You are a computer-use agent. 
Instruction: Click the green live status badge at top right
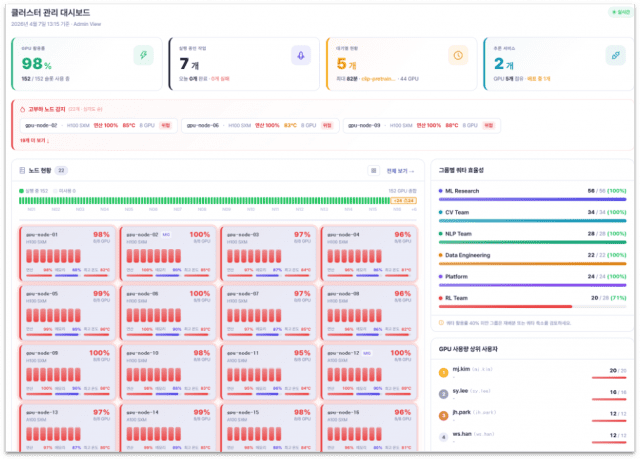621,12
